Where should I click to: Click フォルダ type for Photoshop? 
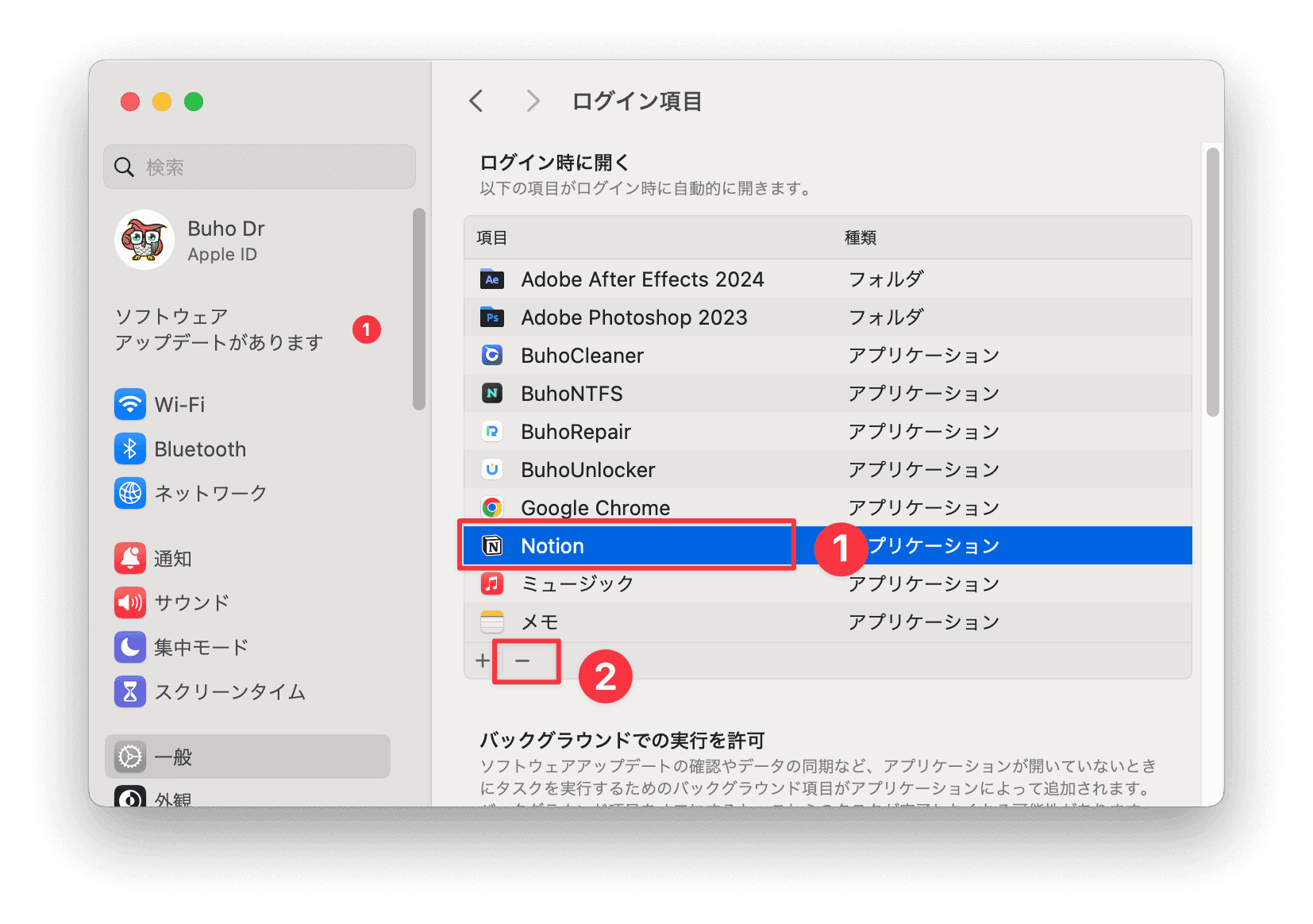[x=886, y=318]
